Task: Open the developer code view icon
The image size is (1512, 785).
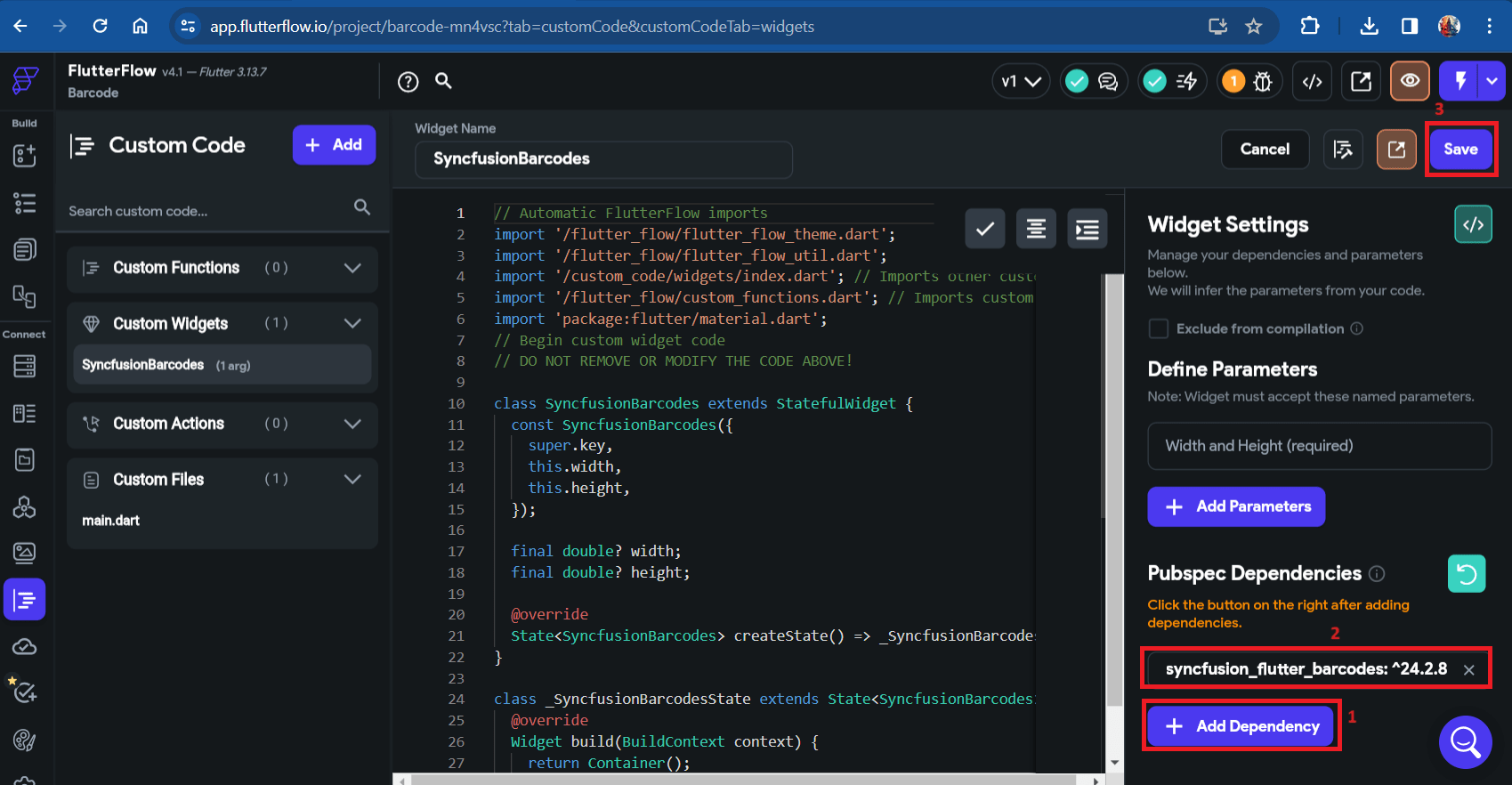Action: tap(1312, 82)
